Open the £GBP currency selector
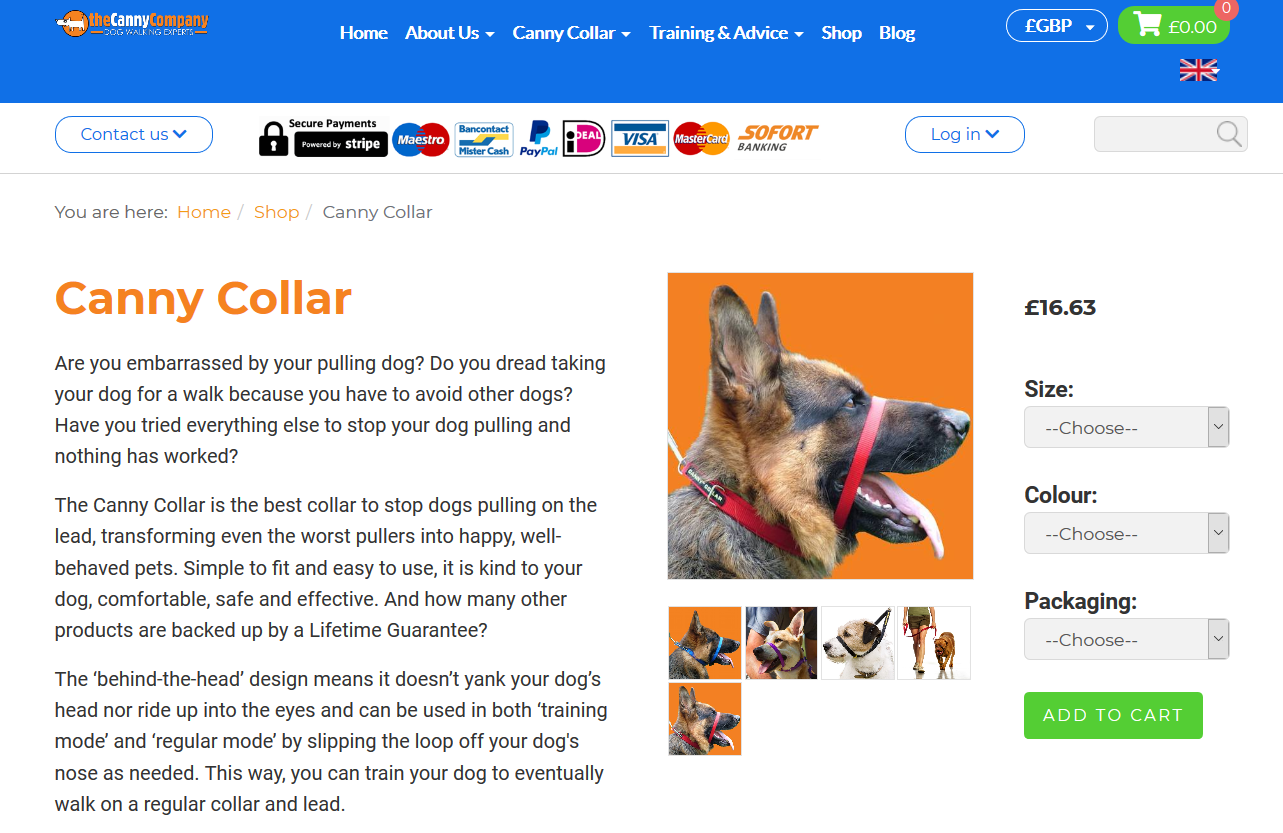The width and height of the screenshot is (1283, 833). click(x=1056, y=26)
